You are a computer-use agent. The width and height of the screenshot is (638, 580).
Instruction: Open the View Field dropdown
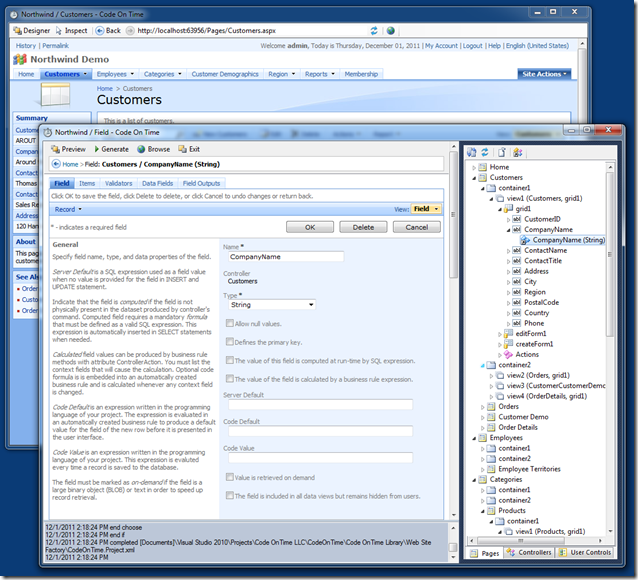pyautogui.click(x=426, y=209)
